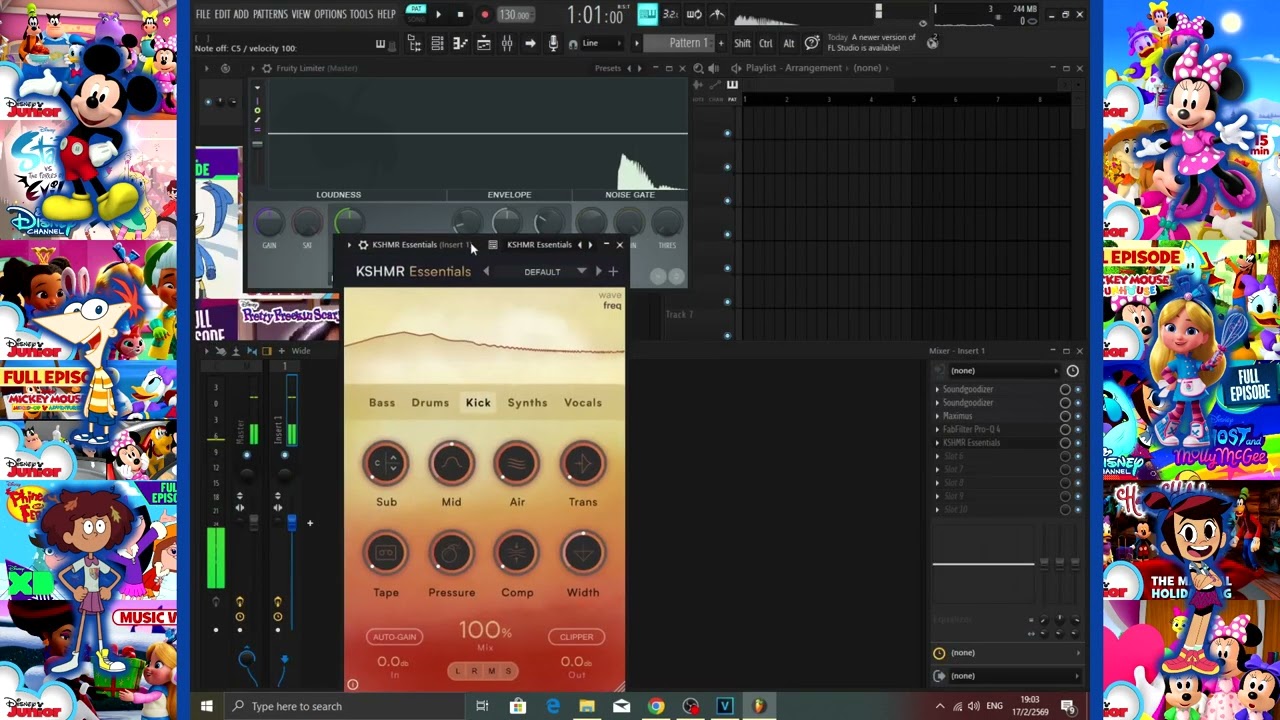Click the Sub knob
The height and width of the screenshot is (720, 1280).
pyautogui.click(x=386, y=464)
